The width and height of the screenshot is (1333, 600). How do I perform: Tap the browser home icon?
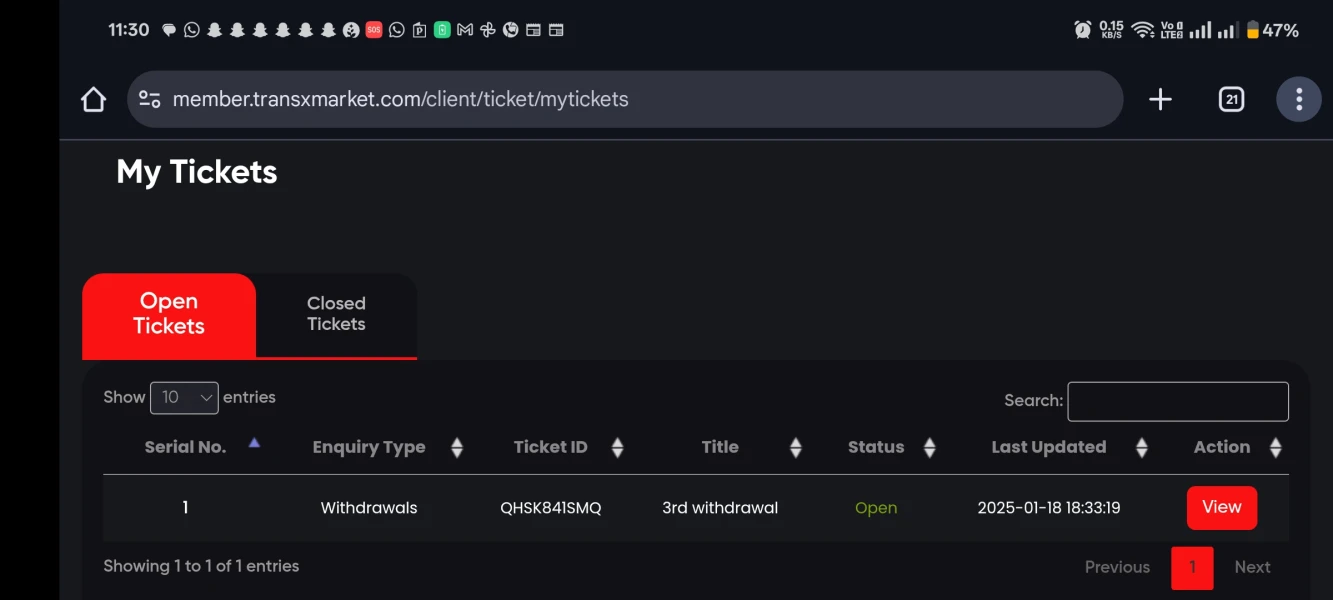[93, 99]
